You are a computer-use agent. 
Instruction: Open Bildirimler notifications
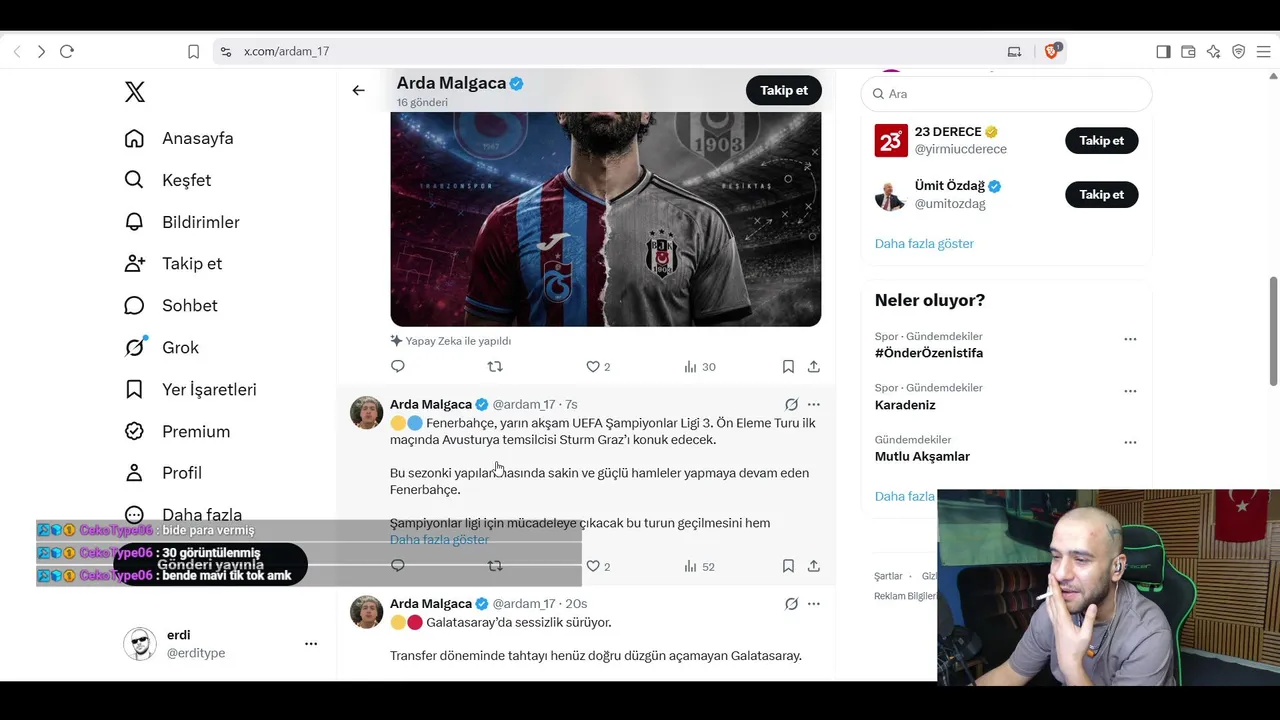182,222
